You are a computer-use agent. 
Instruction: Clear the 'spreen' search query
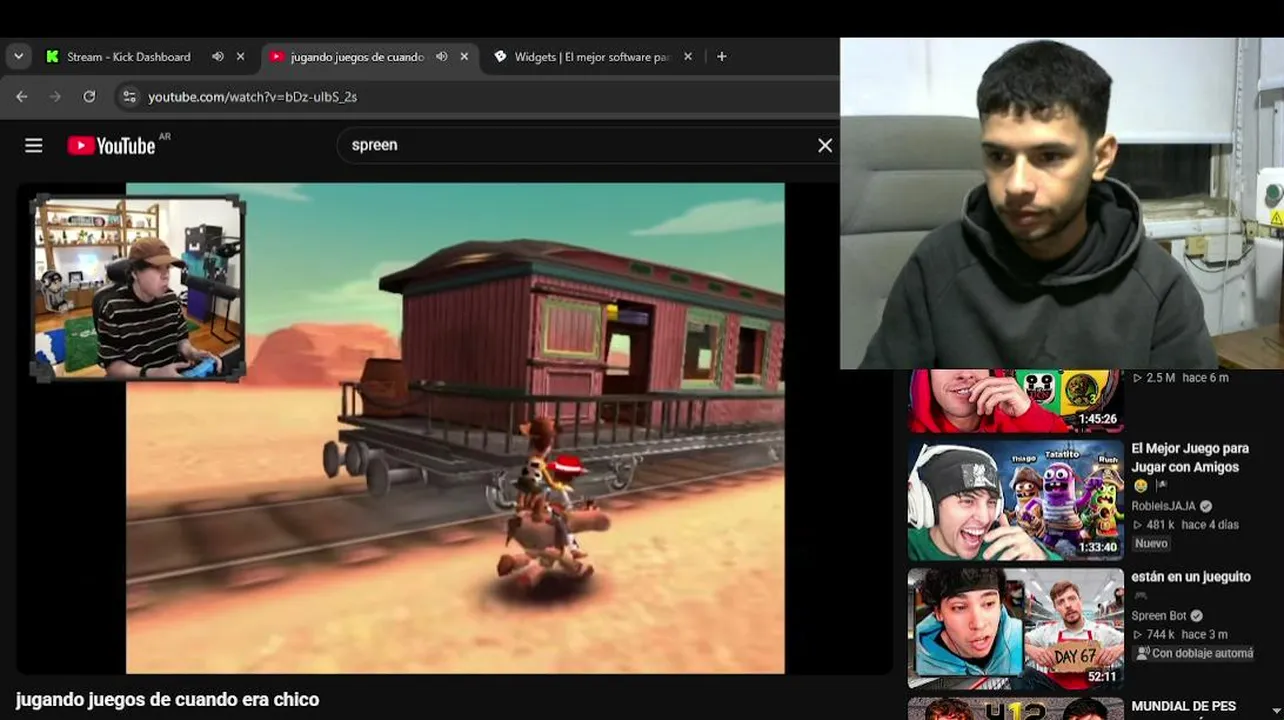(825, 145)
